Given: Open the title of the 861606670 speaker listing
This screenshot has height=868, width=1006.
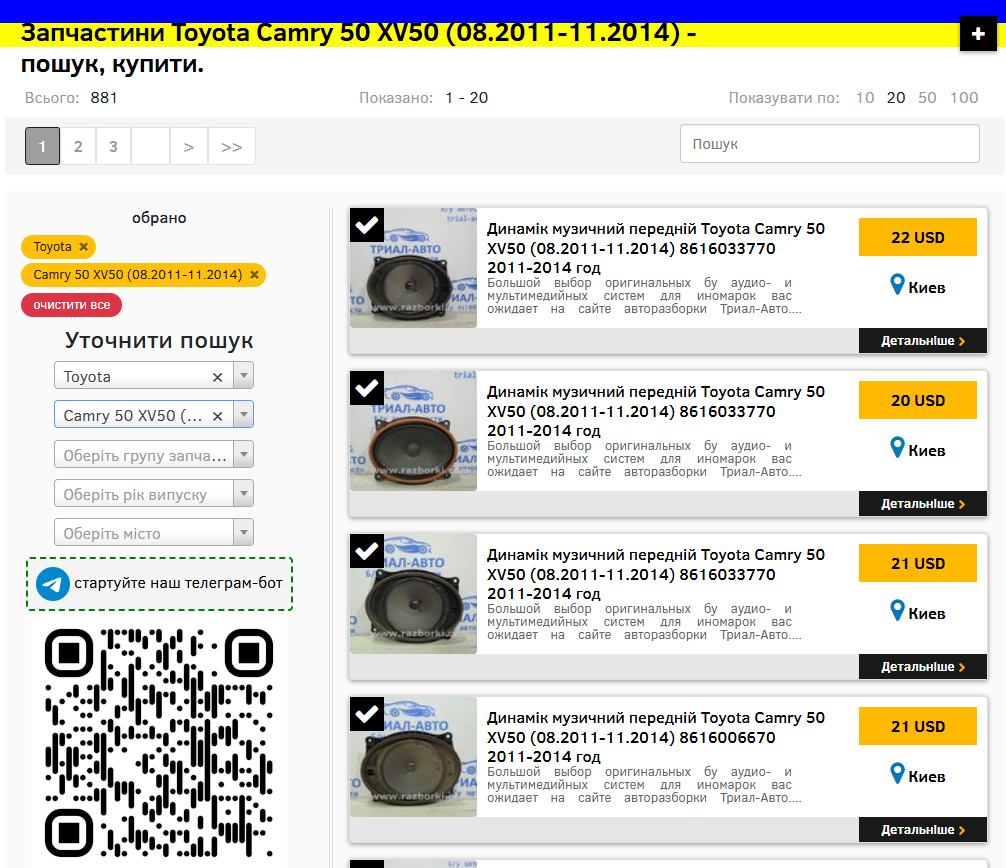Looking at the screenshot, I should [656, 737].
